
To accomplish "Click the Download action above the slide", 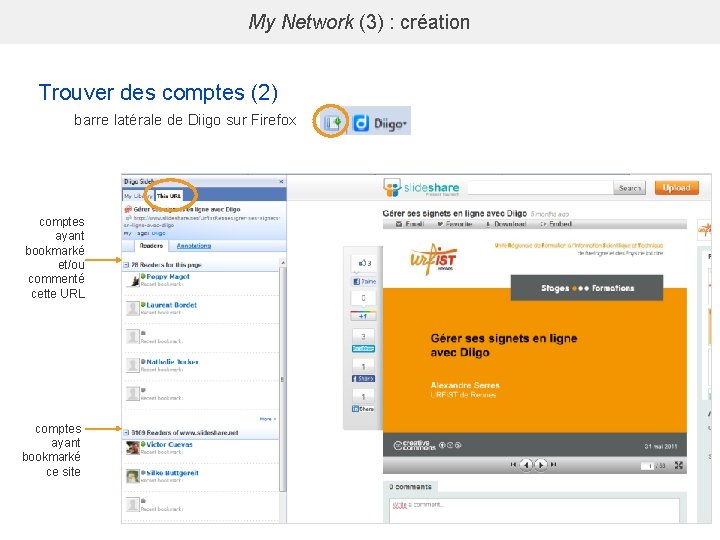I will coord(506,224).
